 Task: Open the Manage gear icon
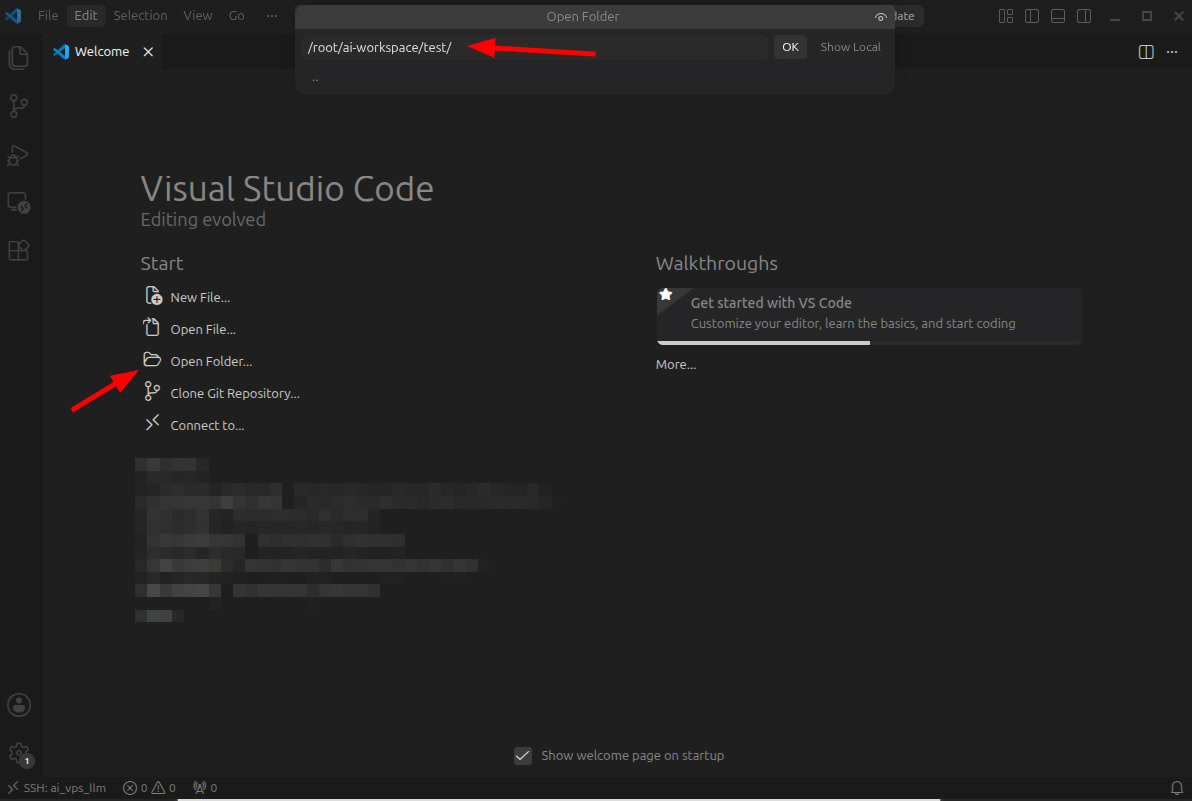[x=19, y=754]
